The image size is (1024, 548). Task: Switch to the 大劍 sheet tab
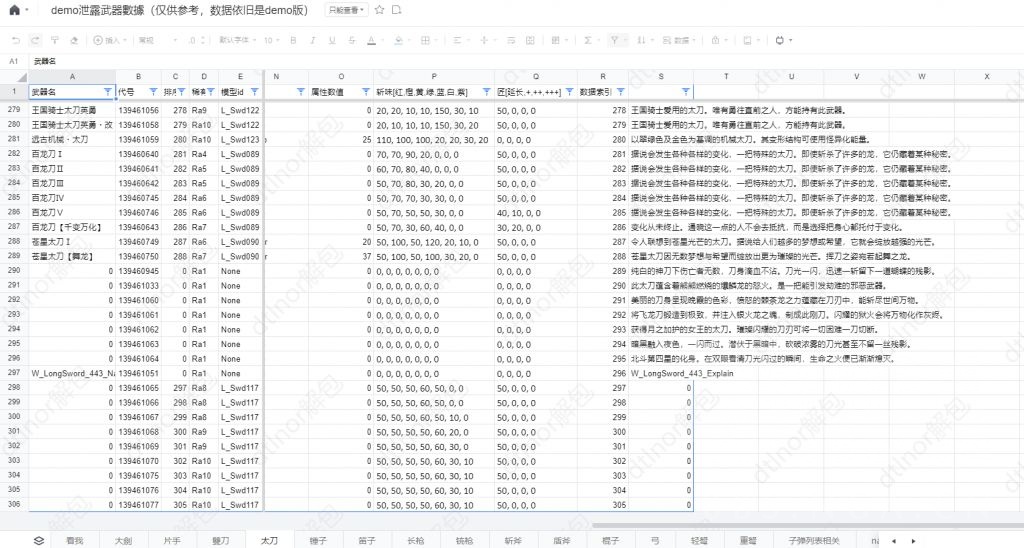123,541
